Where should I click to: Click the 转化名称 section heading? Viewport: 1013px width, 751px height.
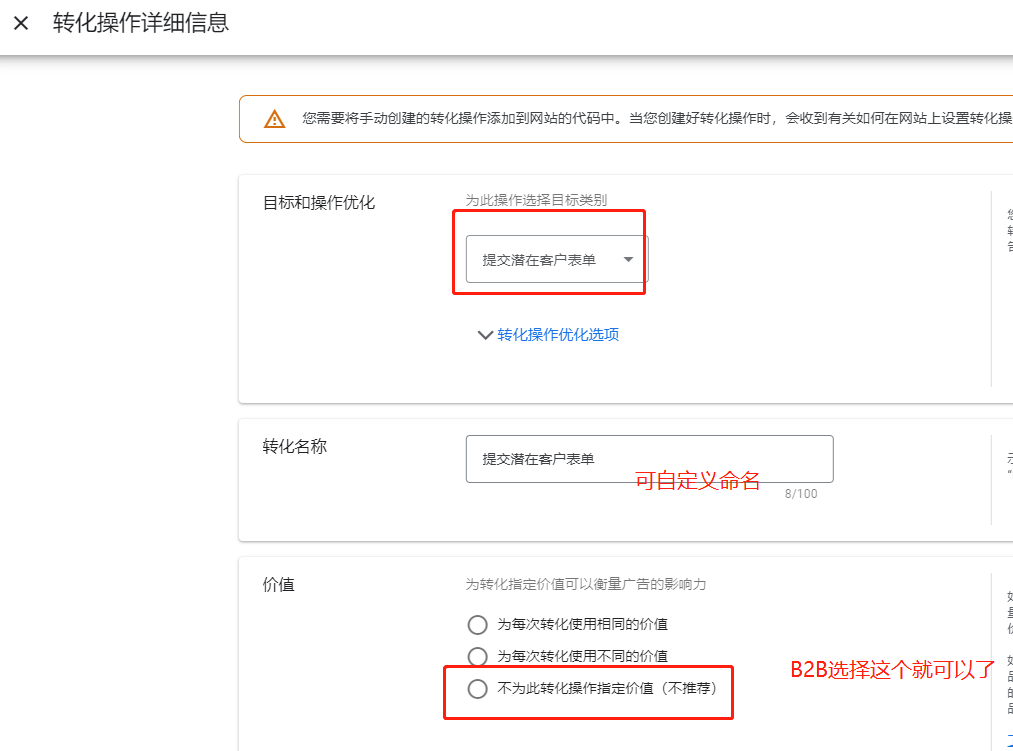coord(294,447)
